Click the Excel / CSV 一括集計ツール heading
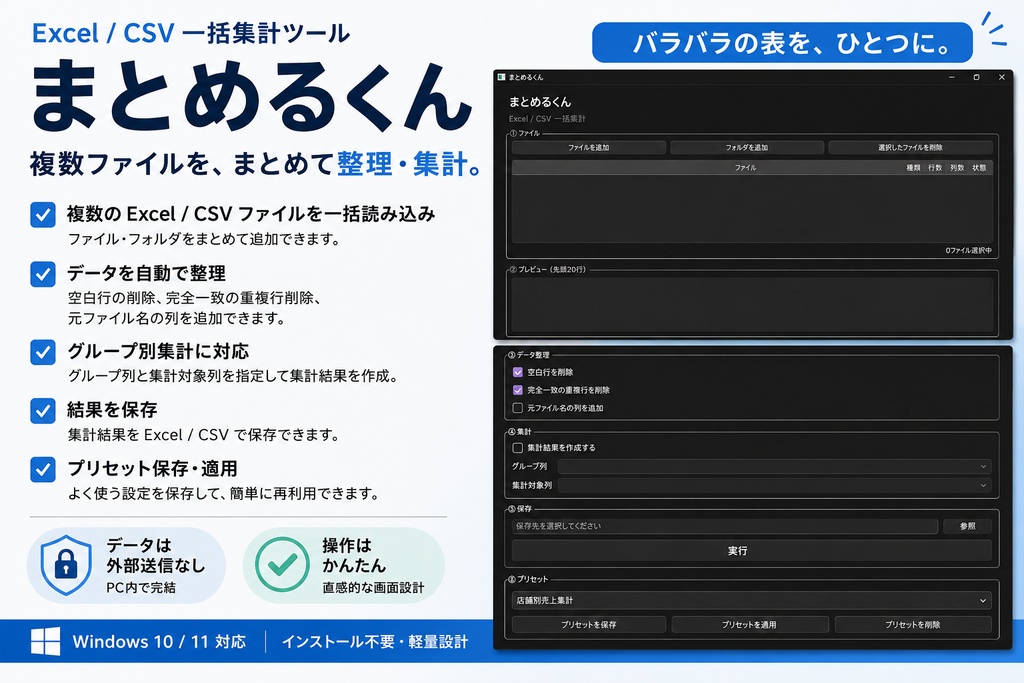 (x=191, y=33)
